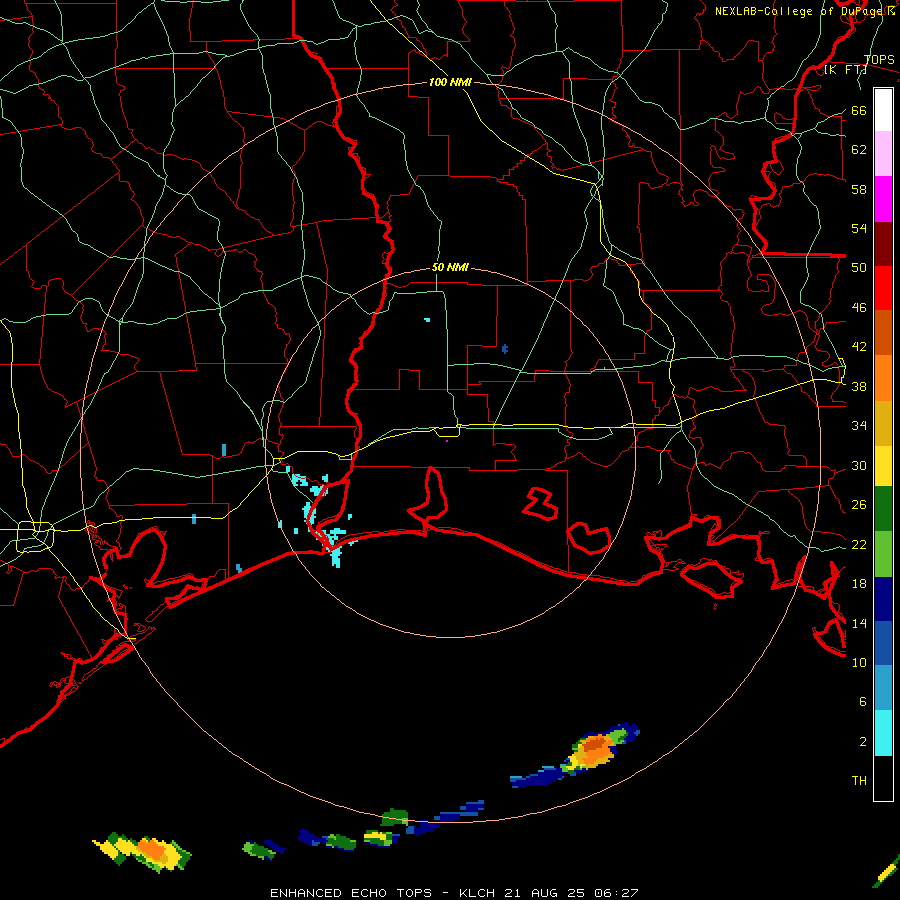This screenshot has width=900, height=900.
Task: Click the 10 value on the legend
Action: pos(859,662)
